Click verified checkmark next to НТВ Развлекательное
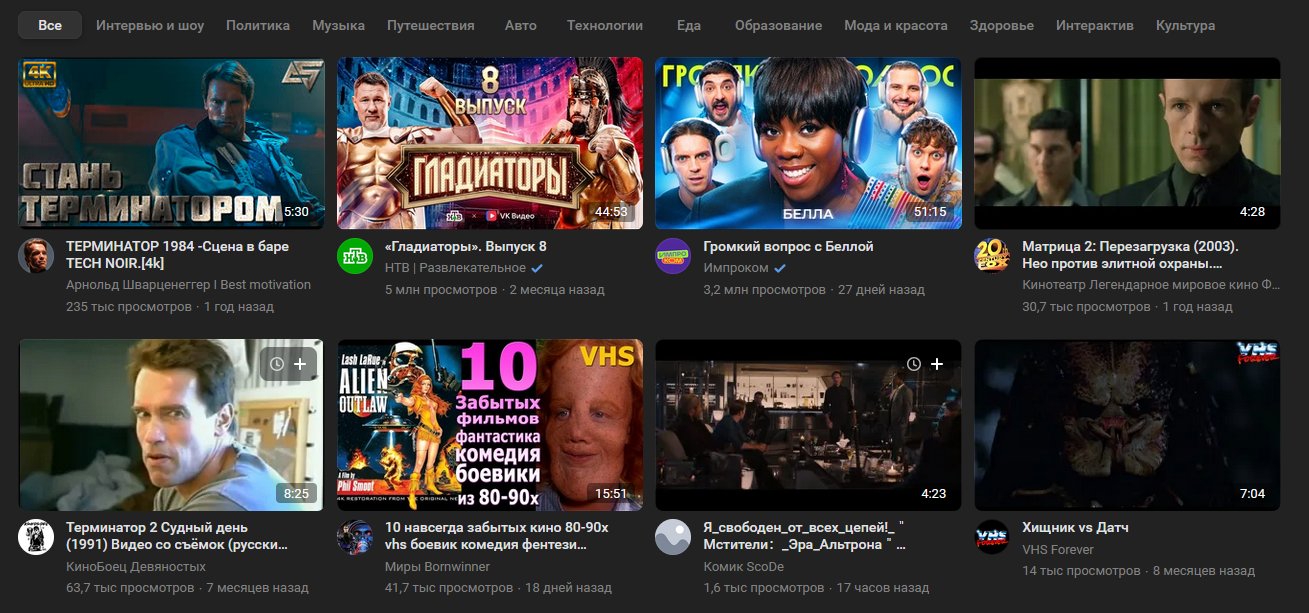Viewport: 1309px width, 613px height. [x=537, y=268]
